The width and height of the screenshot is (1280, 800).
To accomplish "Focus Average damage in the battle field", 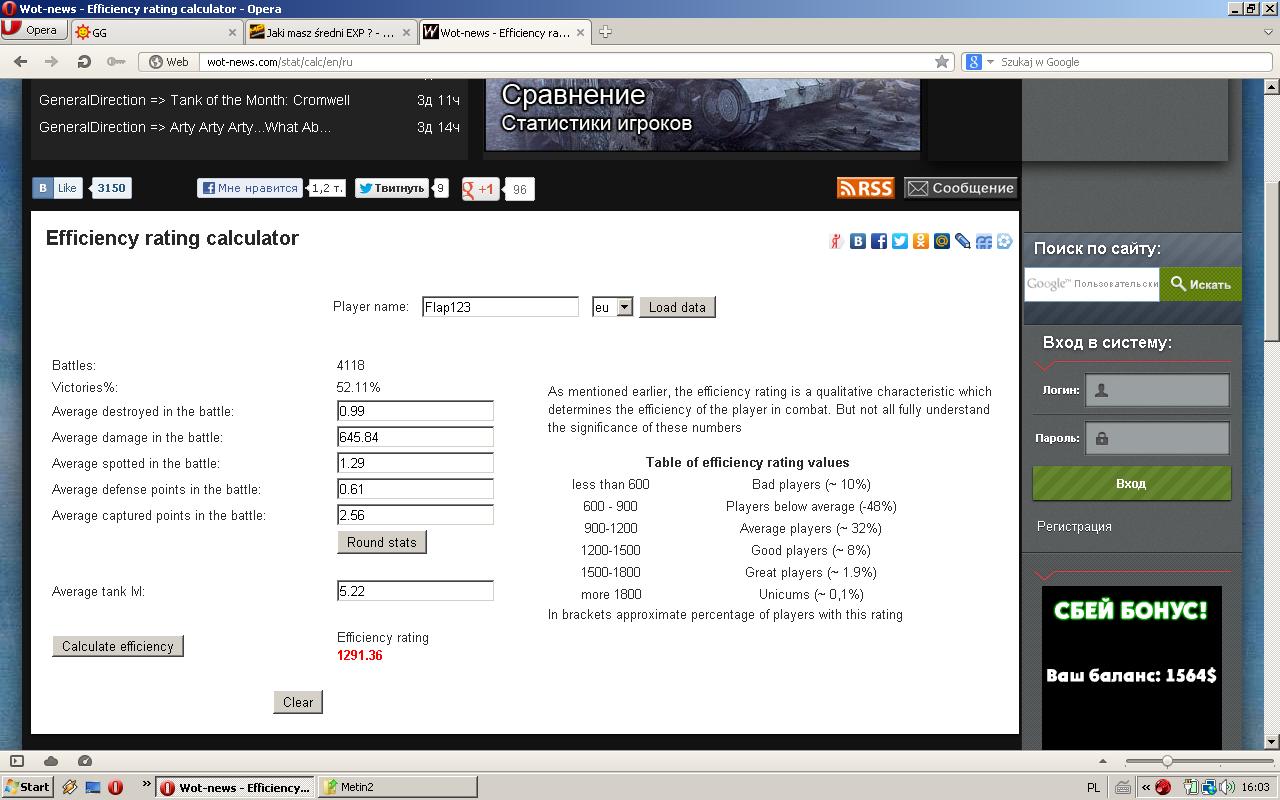I will click(x=415, y=437).
